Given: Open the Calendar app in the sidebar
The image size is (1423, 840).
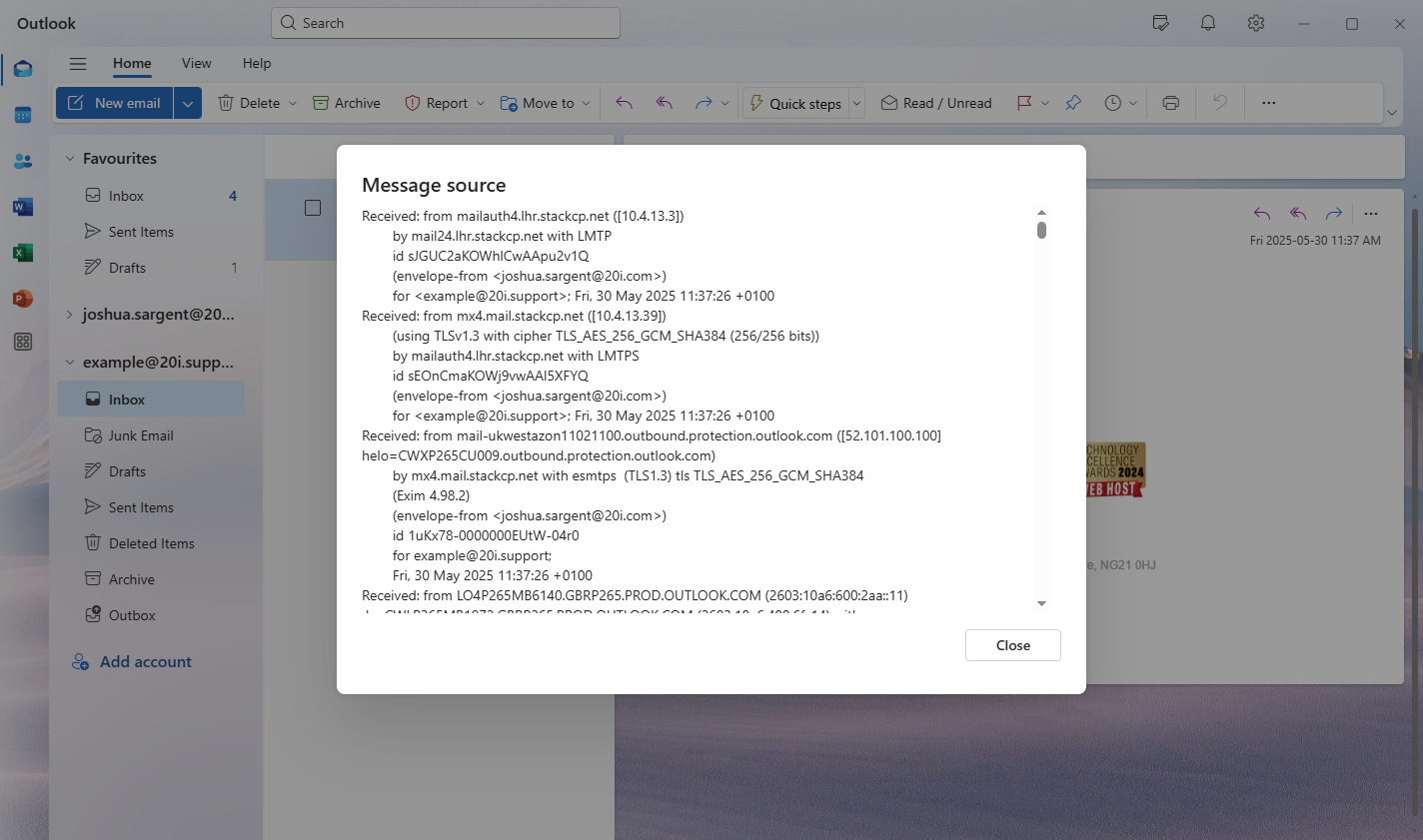Looking at the screenshot, I should [x=23, y=115].
